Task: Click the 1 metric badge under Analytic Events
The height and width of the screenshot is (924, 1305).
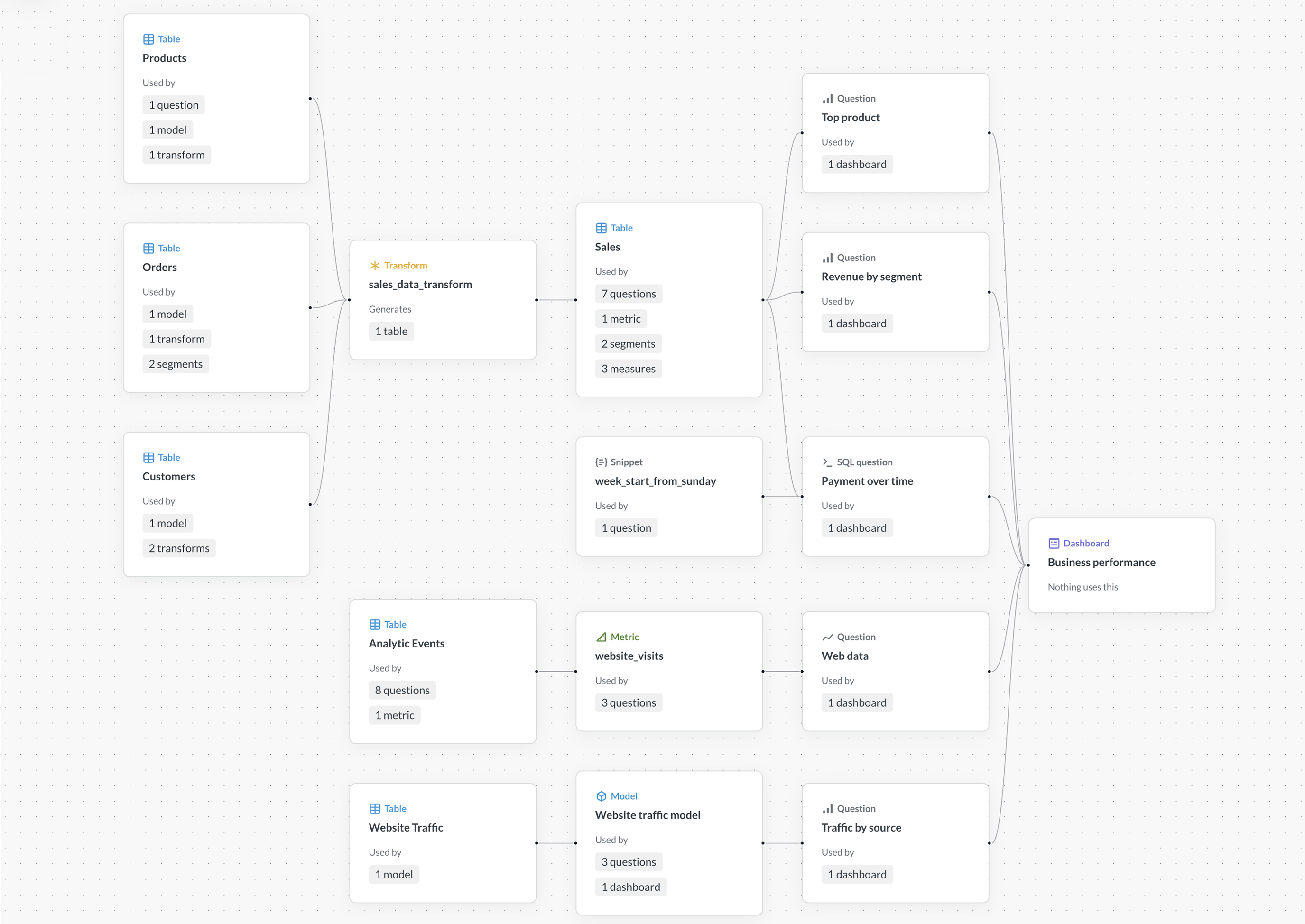Action: pos(394,715)
